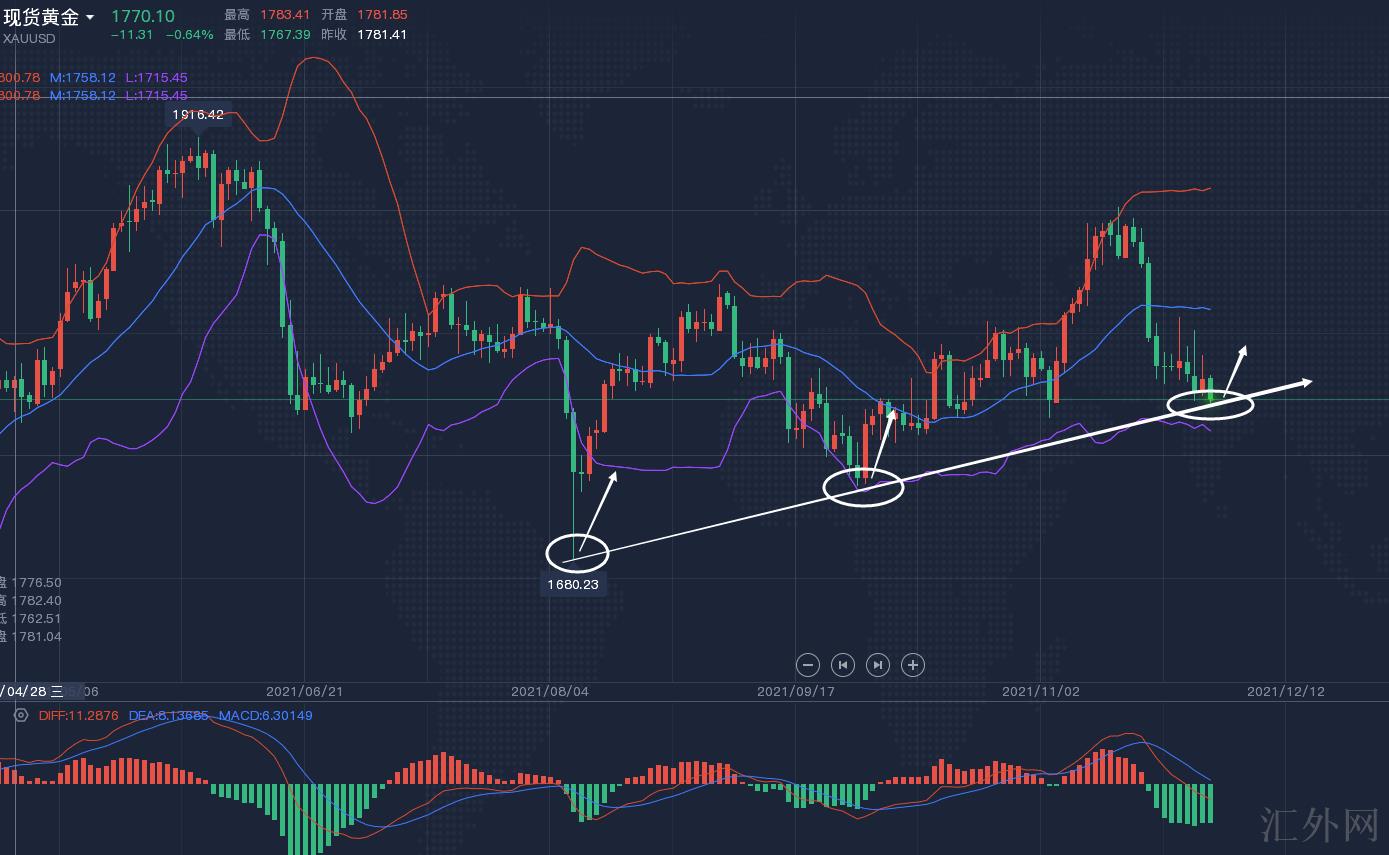This screenshot has width=1389, height=855.
Task: Select the 1680.23 low price label
Action: pyautogui.click(x=574, y=584)
